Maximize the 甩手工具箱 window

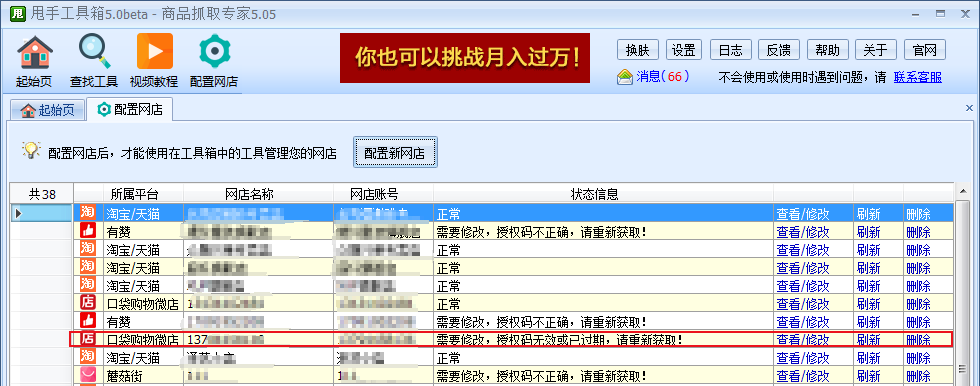939,13
